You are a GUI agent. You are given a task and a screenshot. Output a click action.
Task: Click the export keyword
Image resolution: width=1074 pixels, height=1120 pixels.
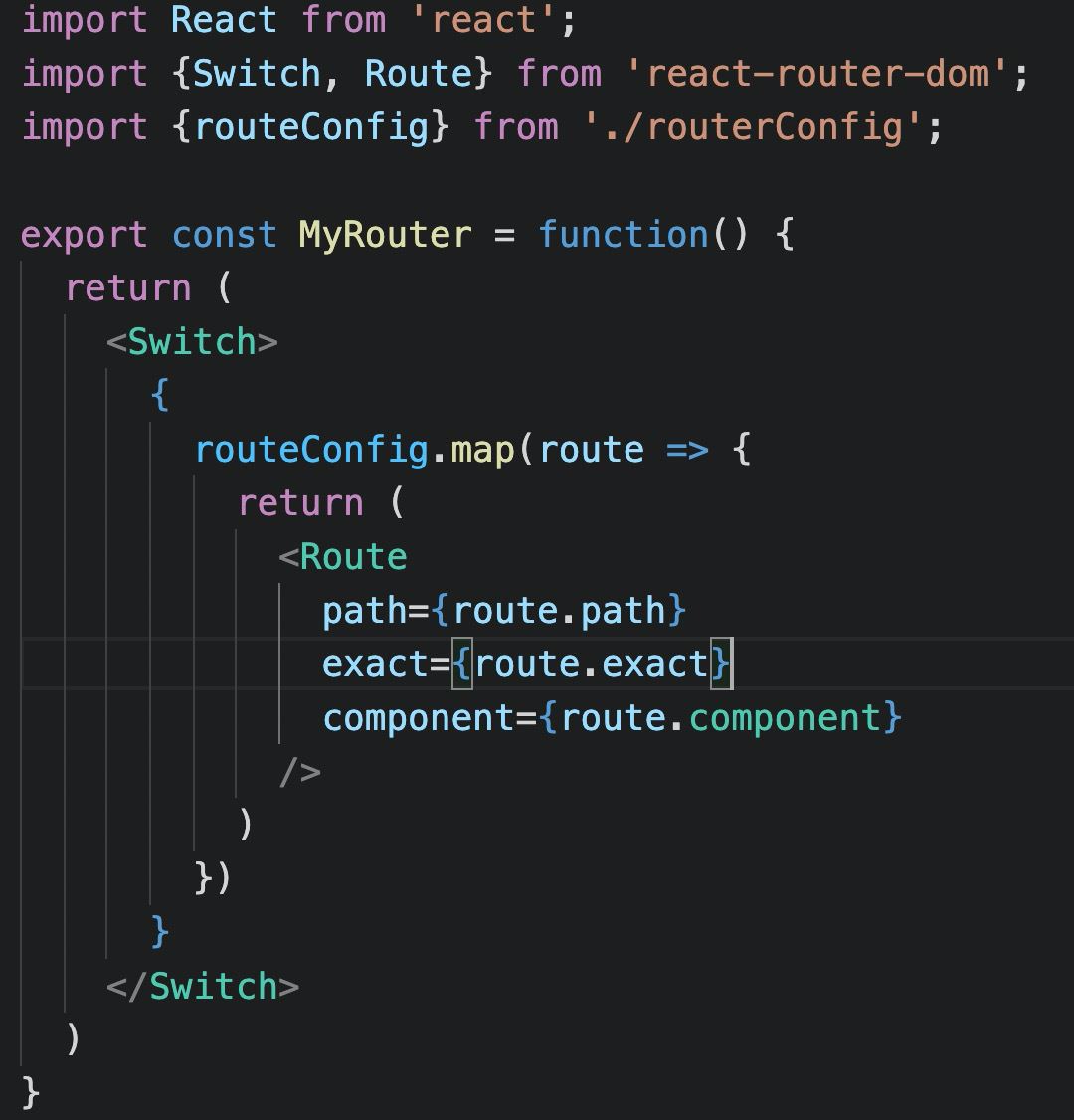[85, 236]
